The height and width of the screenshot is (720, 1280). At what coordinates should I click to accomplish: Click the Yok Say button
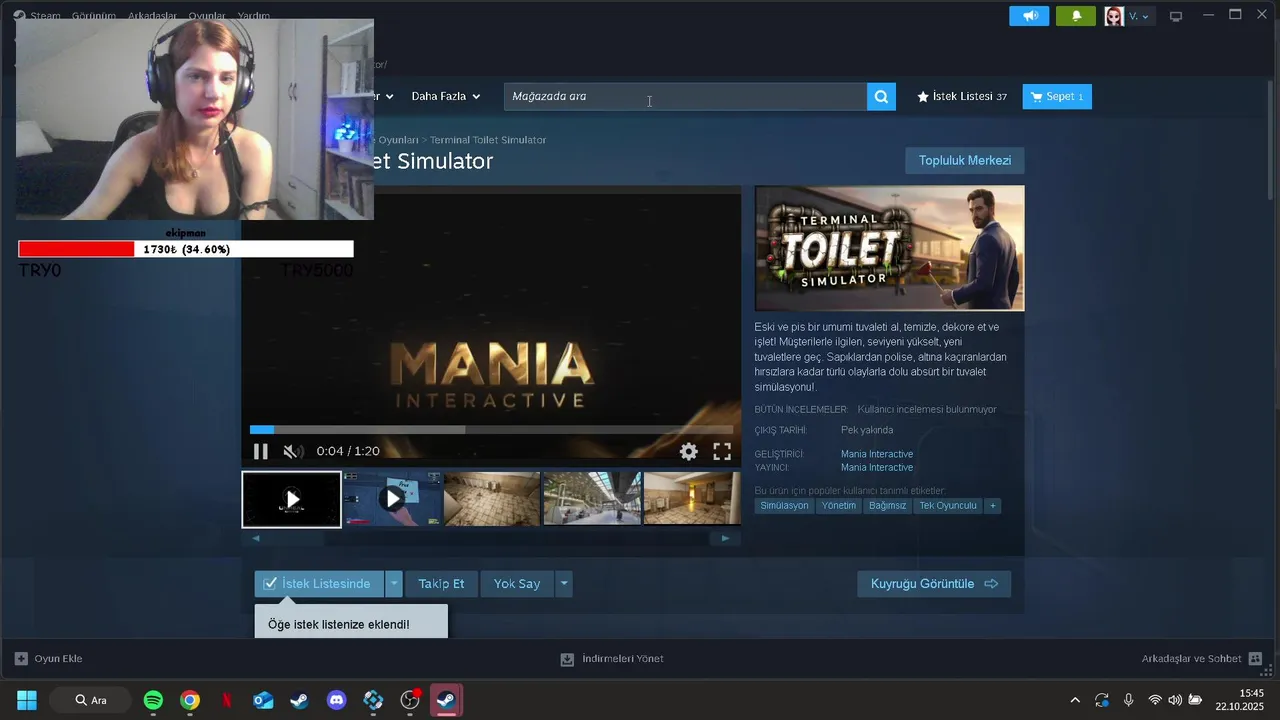pyautogui.click(x=517, y=584)
